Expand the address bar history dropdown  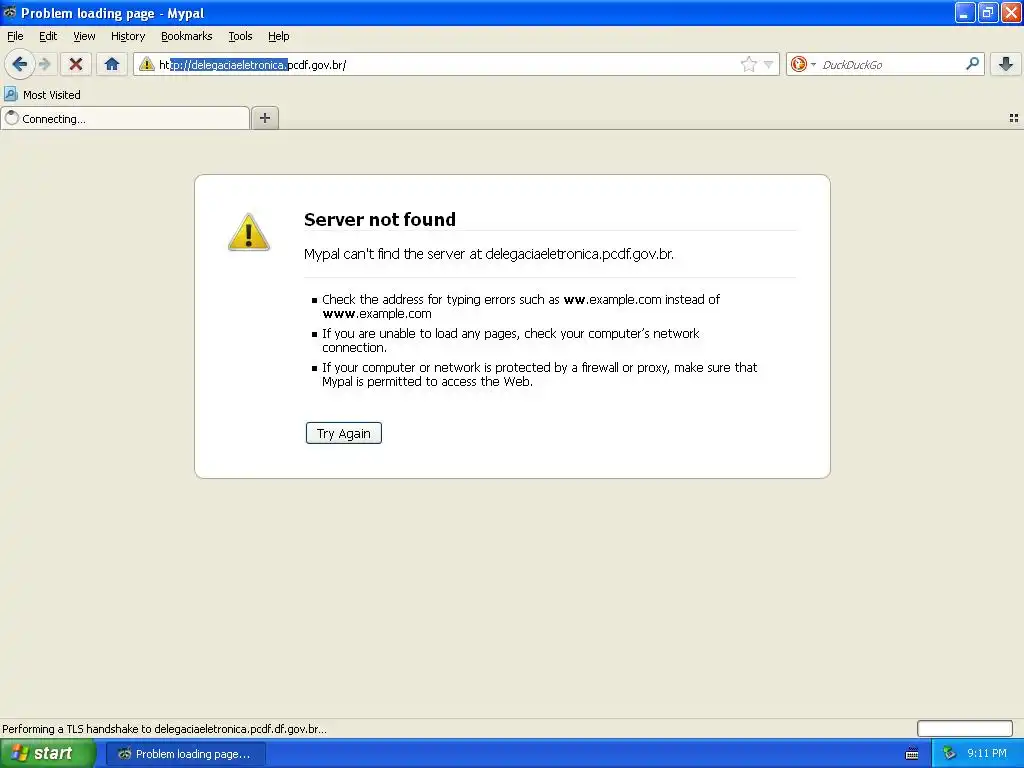click(x=769, y=64)
